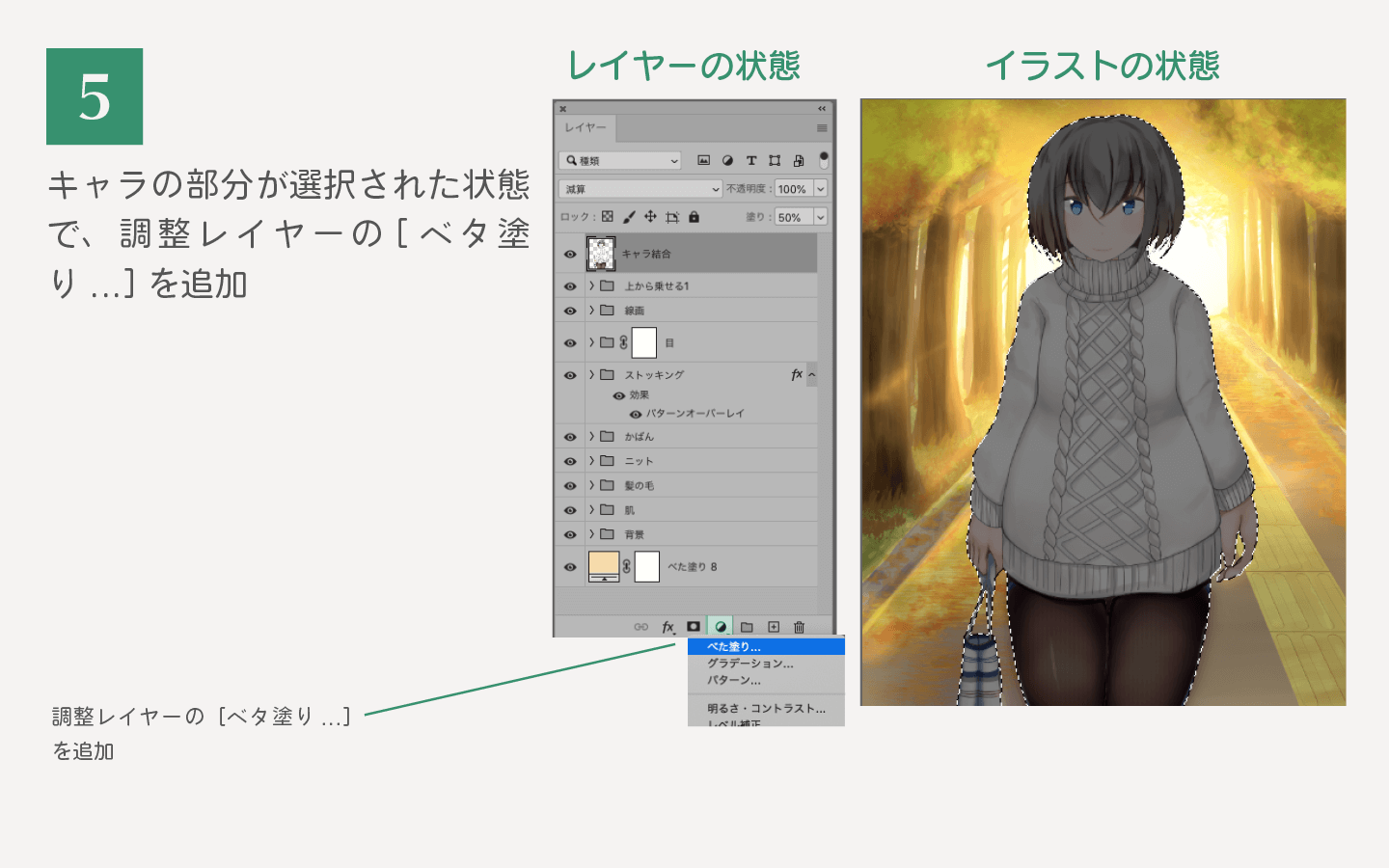Click the Create new layer icon
Screen dimensions: 1389x868
coord(774,627)
